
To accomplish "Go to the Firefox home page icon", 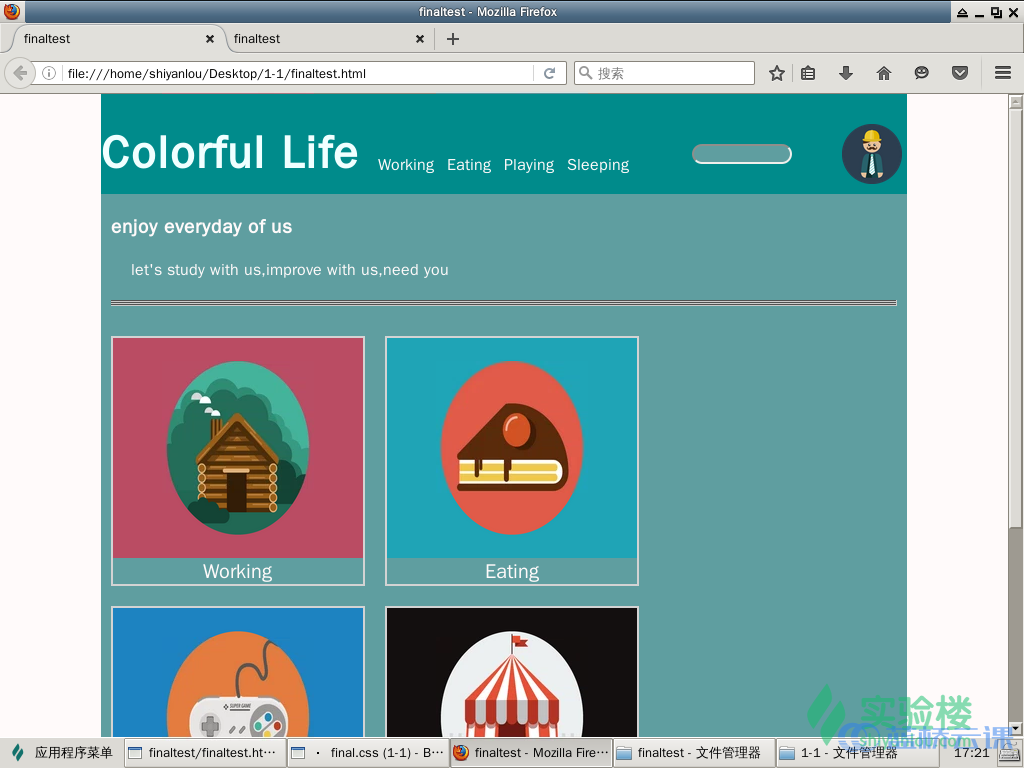I will tap(883, 73).
